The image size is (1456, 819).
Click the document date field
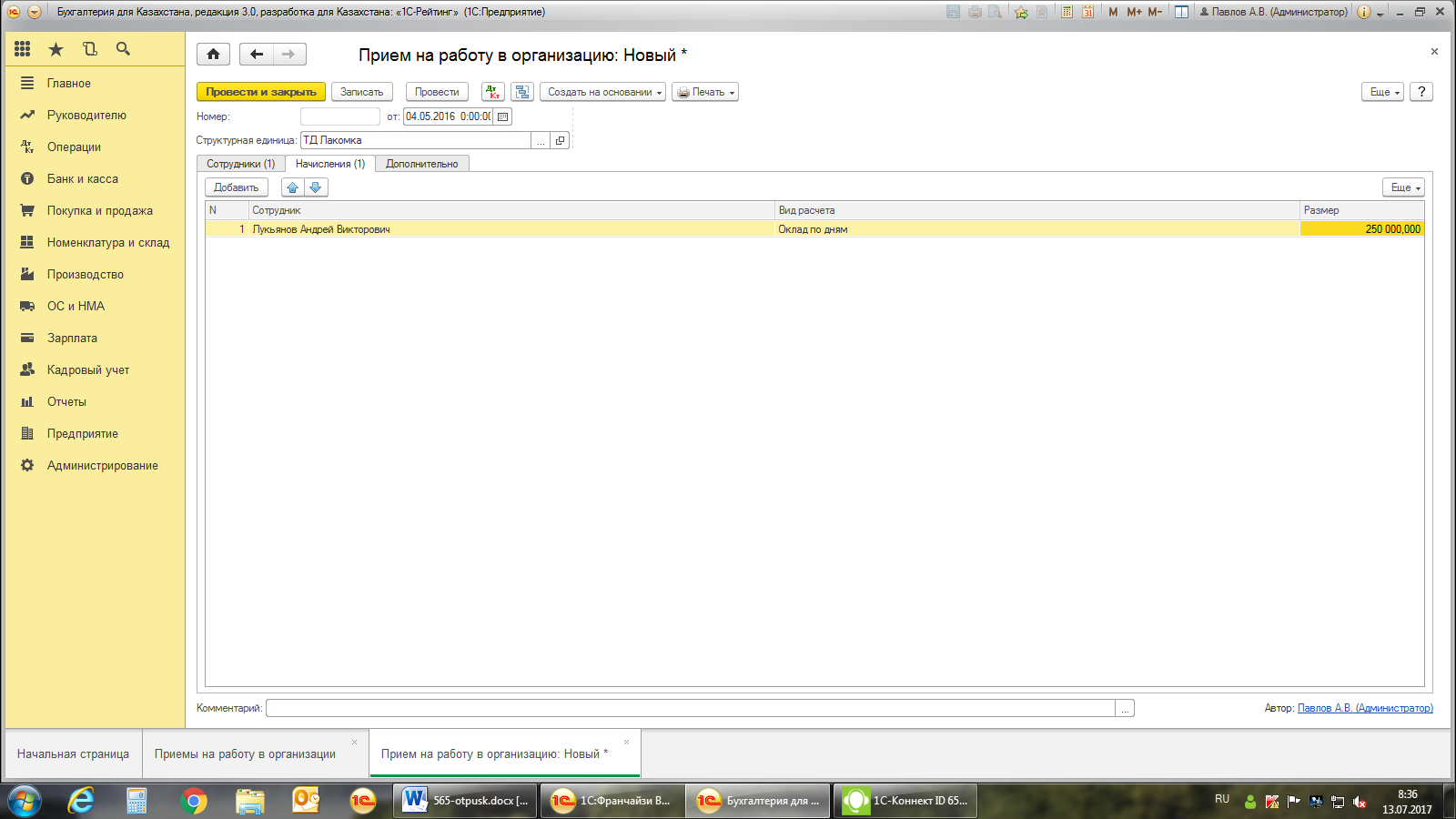pyautogui.click(x=449, y=116)
